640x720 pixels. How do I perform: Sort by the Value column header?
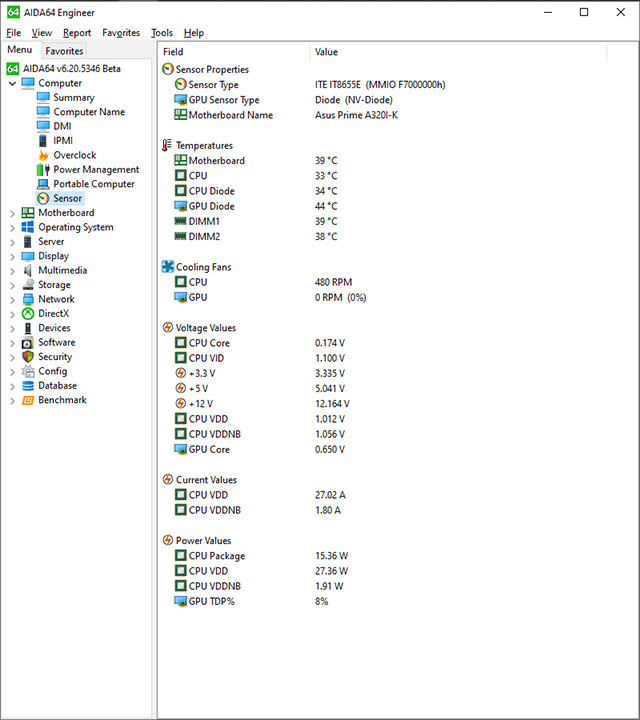pyautogui.click(x=458, y=52)
